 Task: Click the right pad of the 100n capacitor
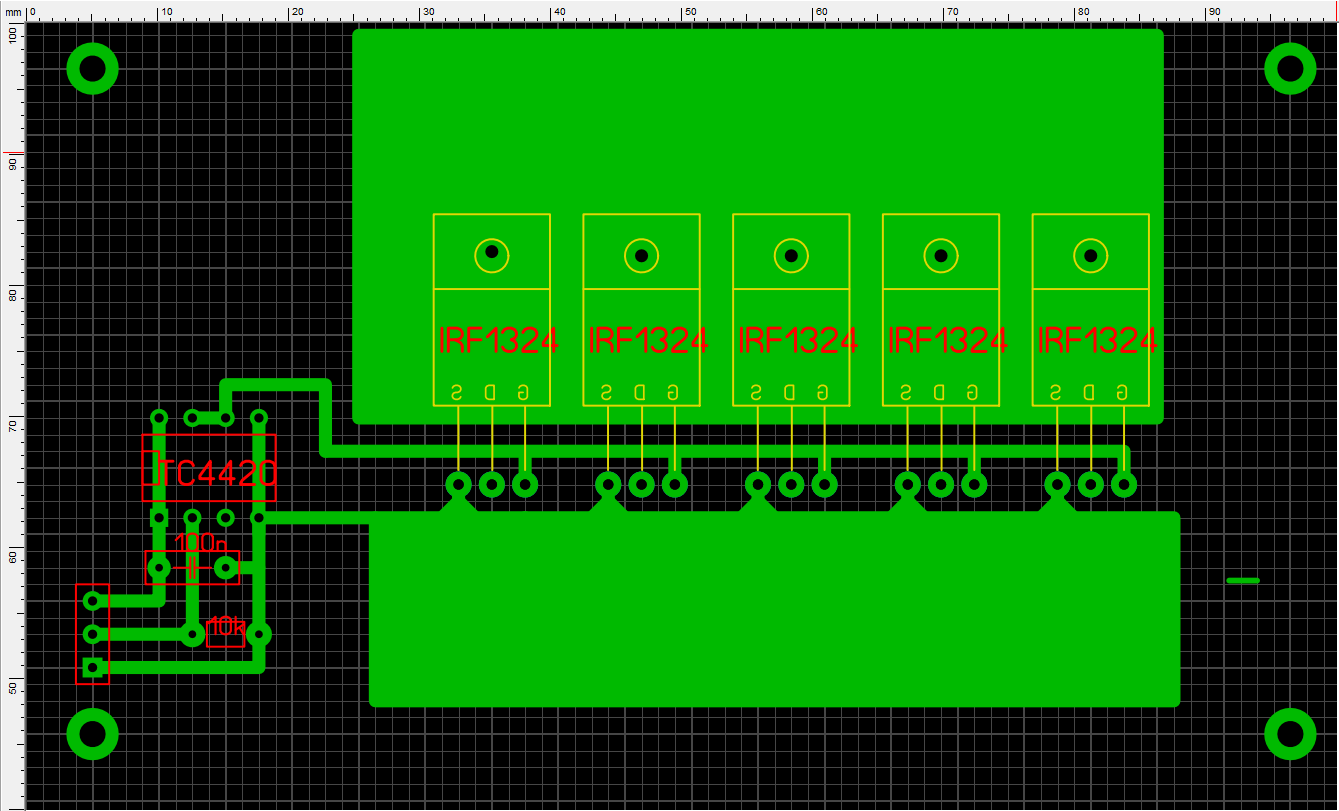point(225,568)
